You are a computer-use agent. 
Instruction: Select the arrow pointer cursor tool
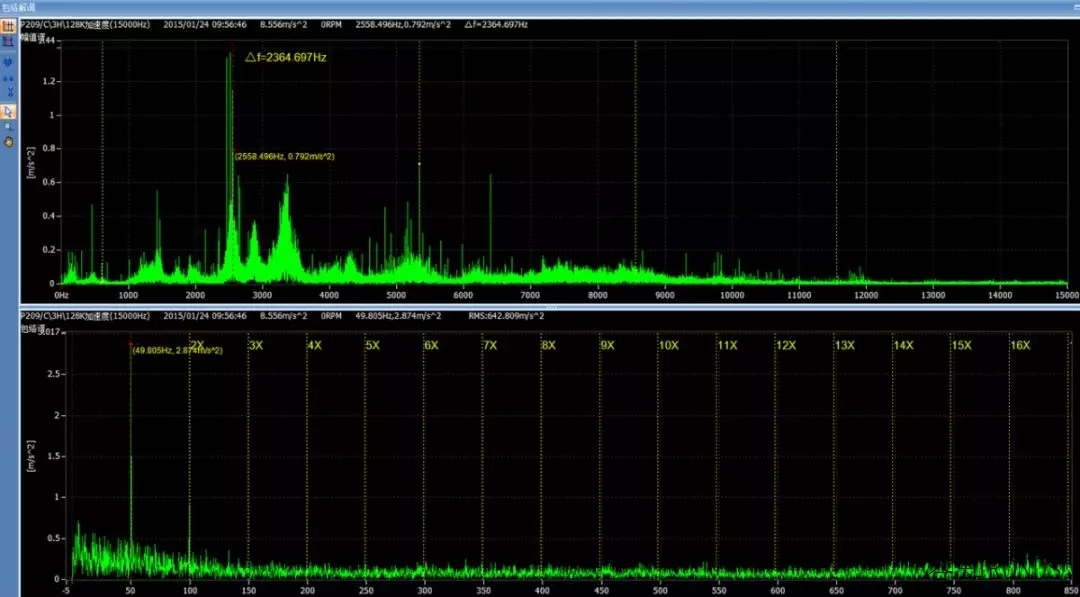click(8, 111)
